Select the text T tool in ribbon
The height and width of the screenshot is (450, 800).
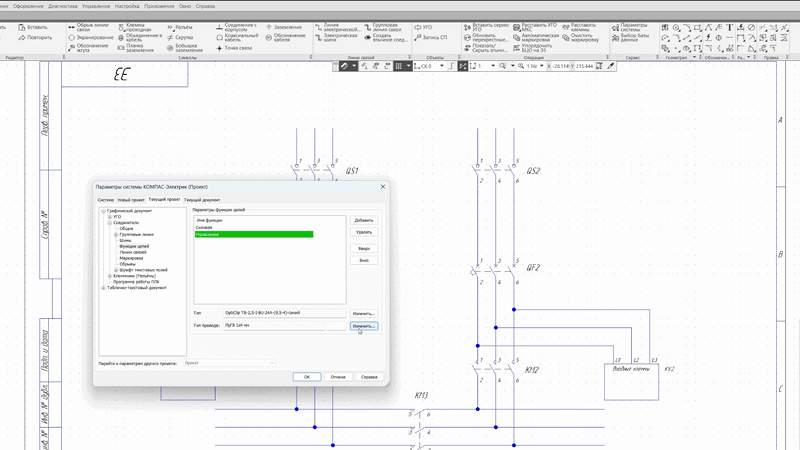730,28
